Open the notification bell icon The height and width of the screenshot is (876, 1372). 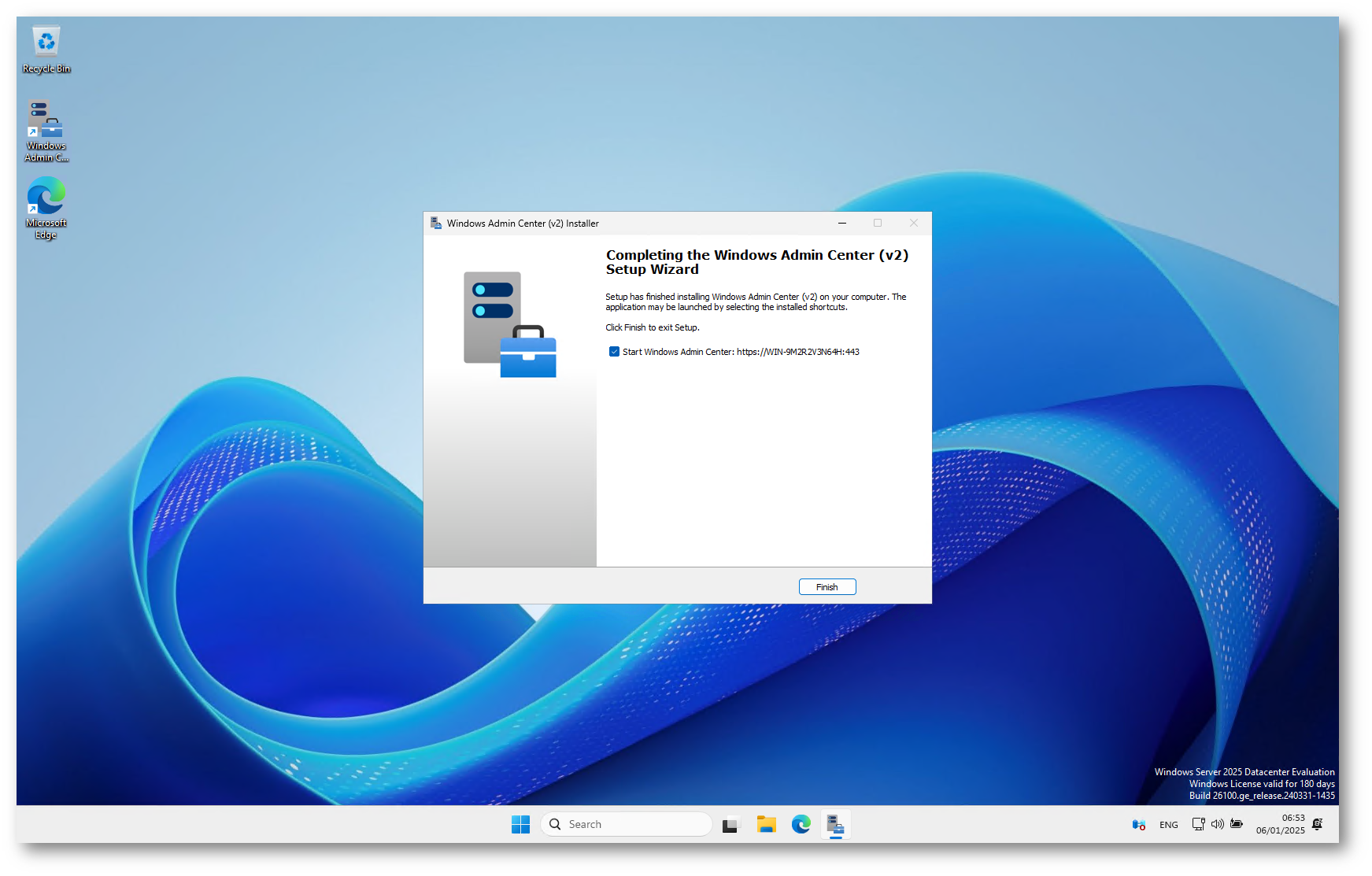[x=1318, y=824]
